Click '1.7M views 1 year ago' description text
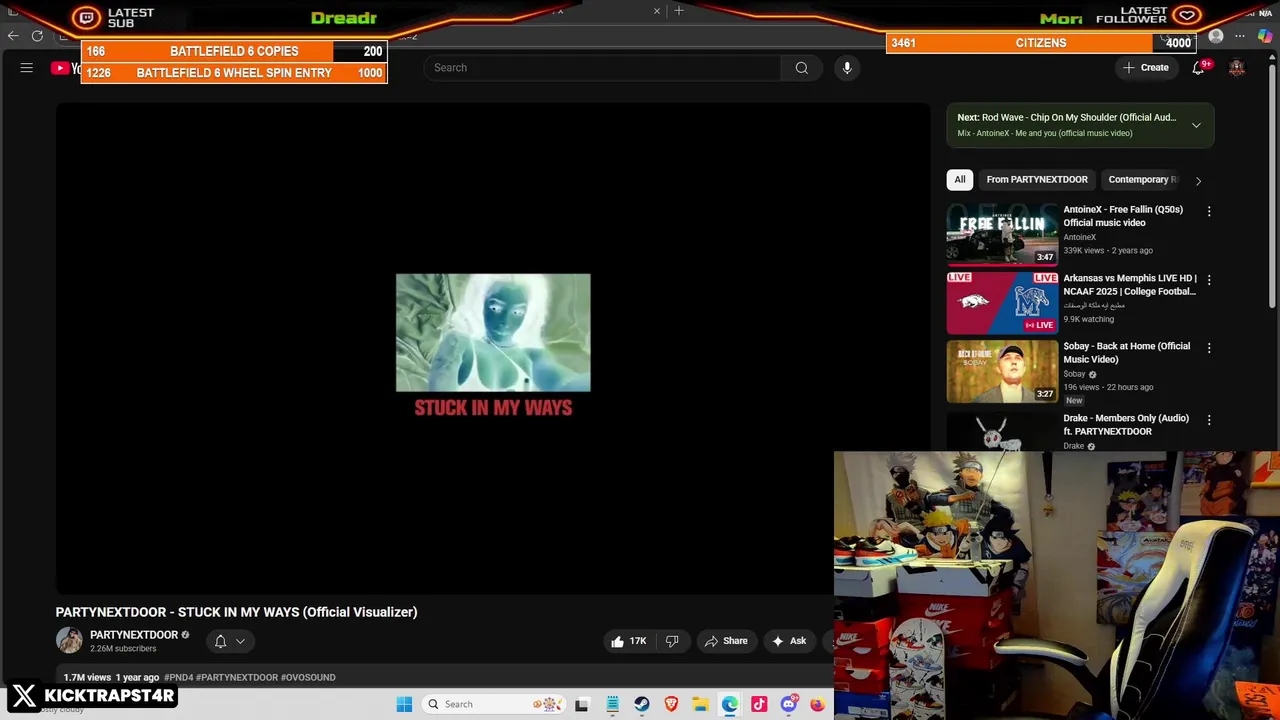1280x720 pixels. pyautogui.click(x=111, y=677)
